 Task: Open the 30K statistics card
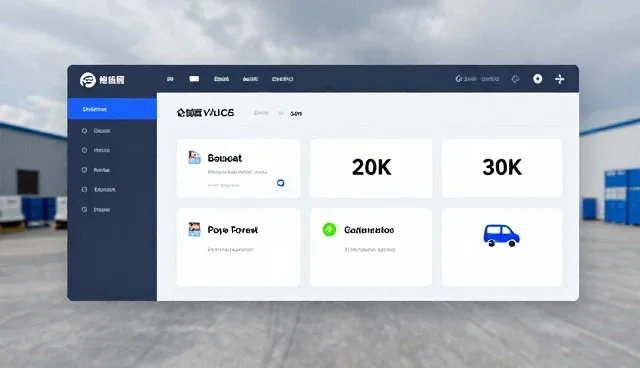point(502,168)
